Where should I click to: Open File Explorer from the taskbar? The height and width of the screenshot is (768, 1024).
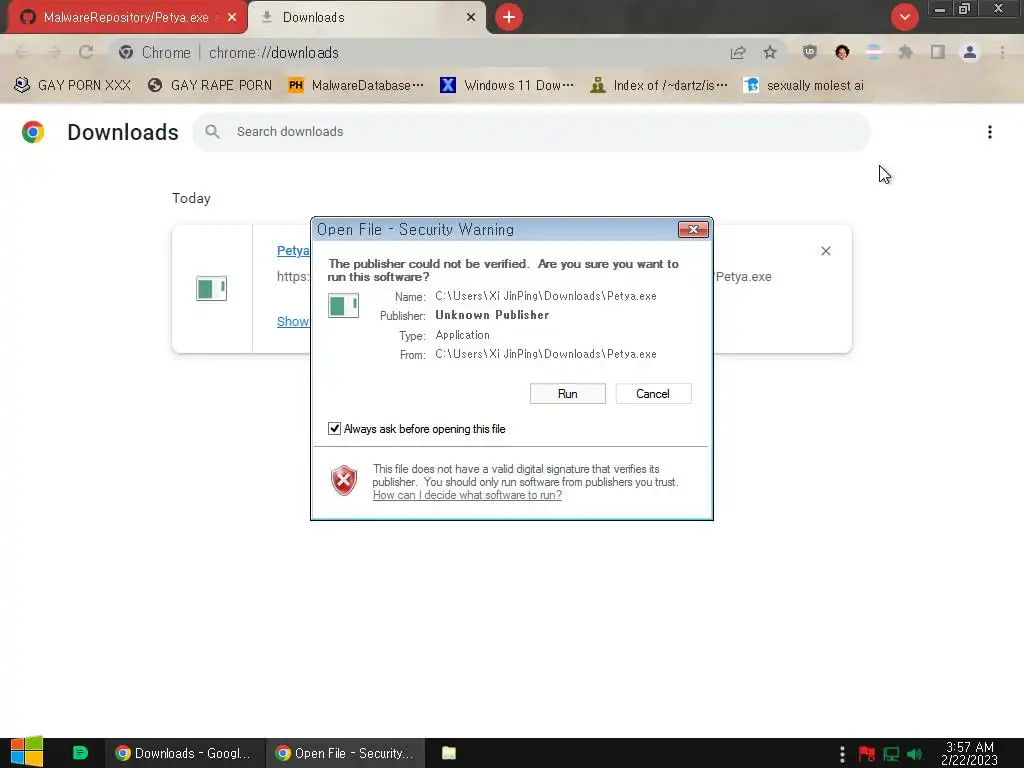[449, 753]
